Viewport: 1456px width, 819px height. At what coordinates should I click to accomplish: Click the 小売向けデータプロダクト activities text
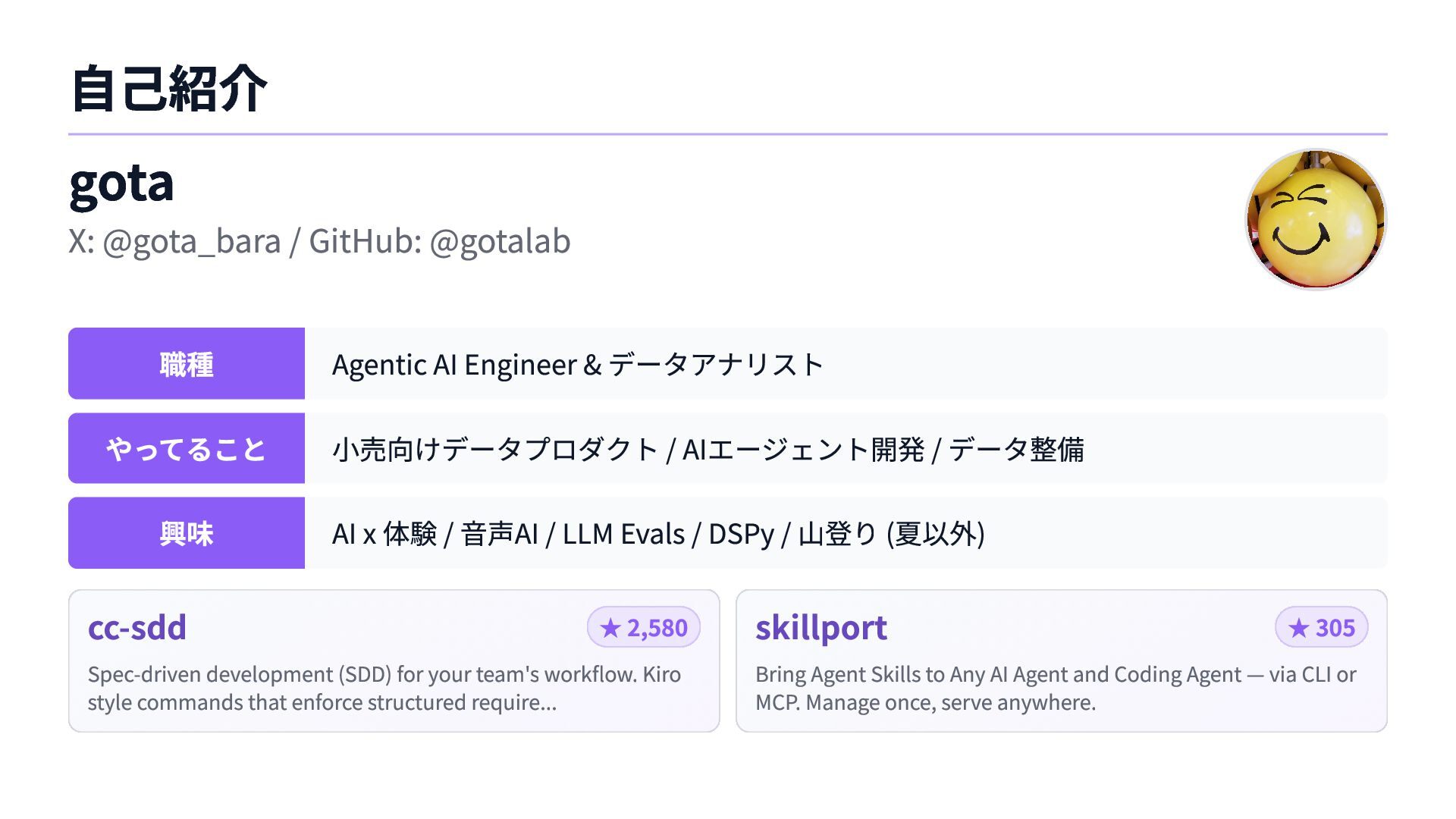tap(494, 450)
